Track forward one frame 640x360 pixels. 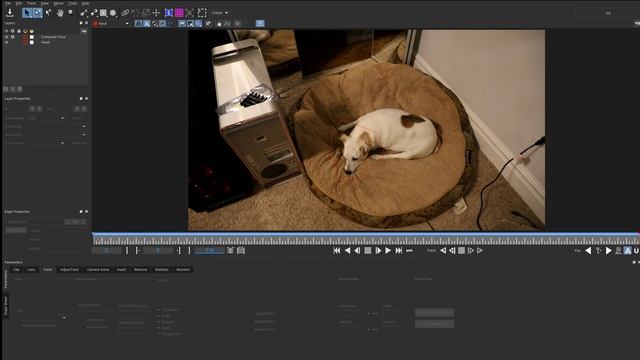(x=471, y=251)
